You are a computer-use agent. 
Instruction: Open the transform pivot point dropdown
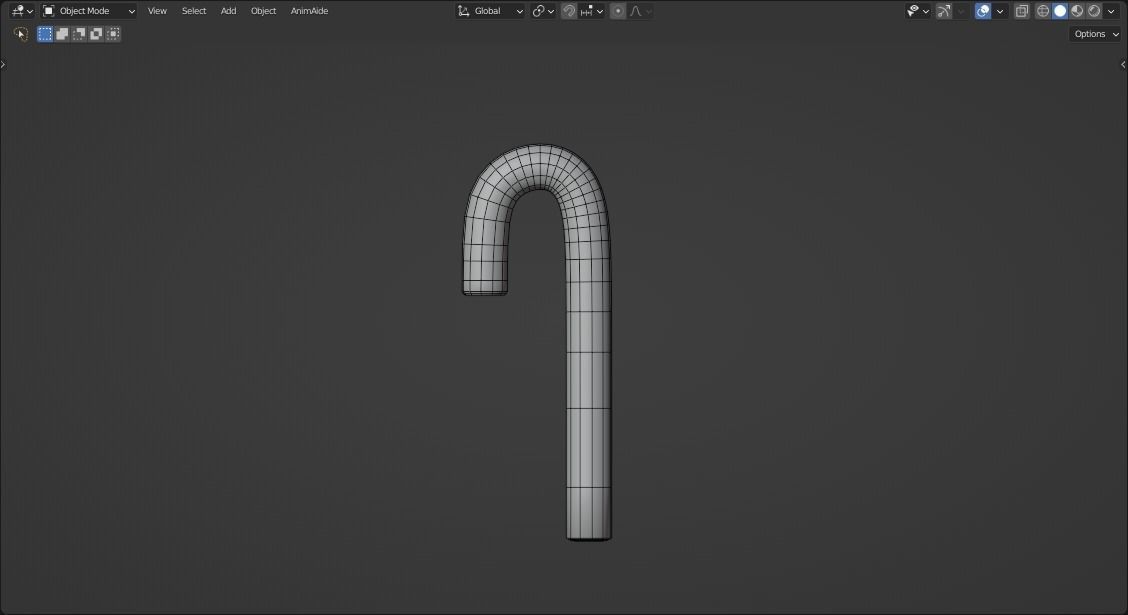[543, 11]
